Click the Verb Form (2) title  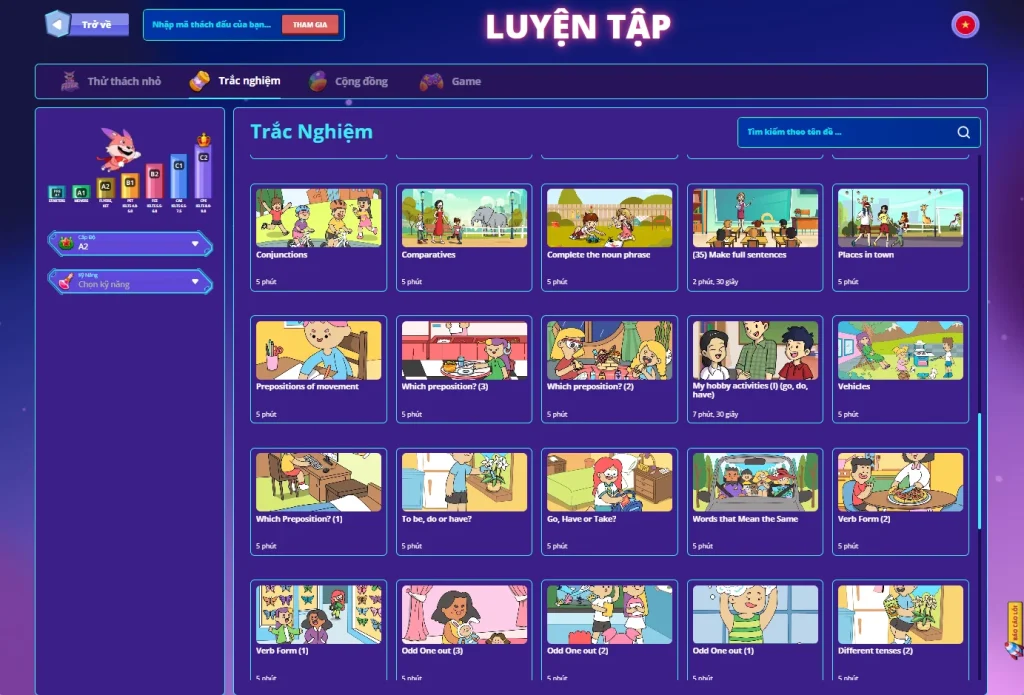864,519
